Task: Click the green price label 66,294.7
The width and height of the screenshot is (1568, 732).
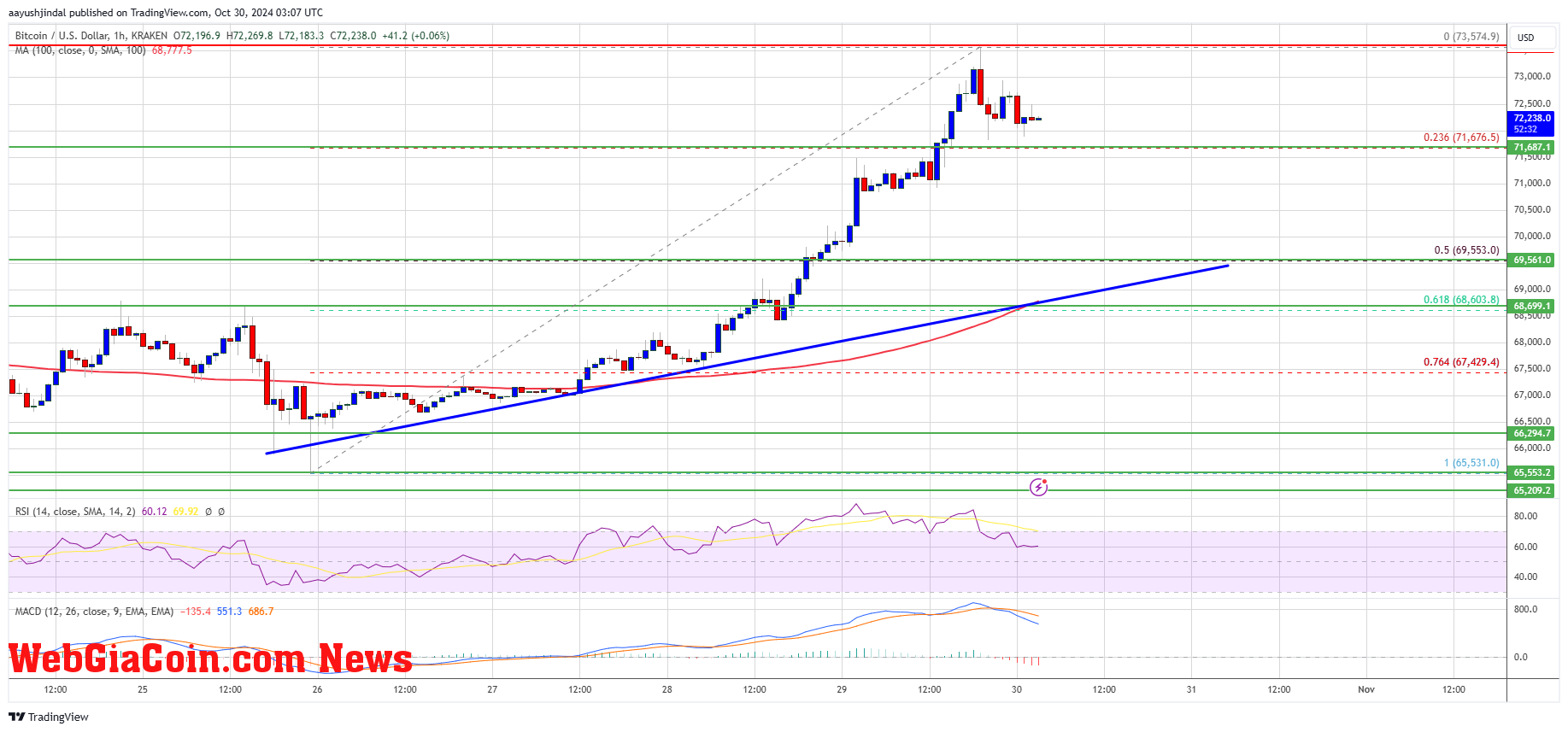Action: click(x=1531, y=433)
